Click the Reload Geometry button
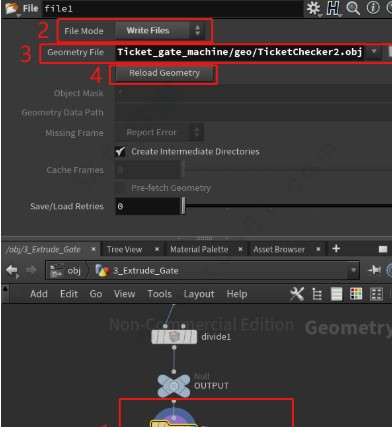The height and width of the screenshot is (427, 392). pyautogui.click(x=165, y=73)
